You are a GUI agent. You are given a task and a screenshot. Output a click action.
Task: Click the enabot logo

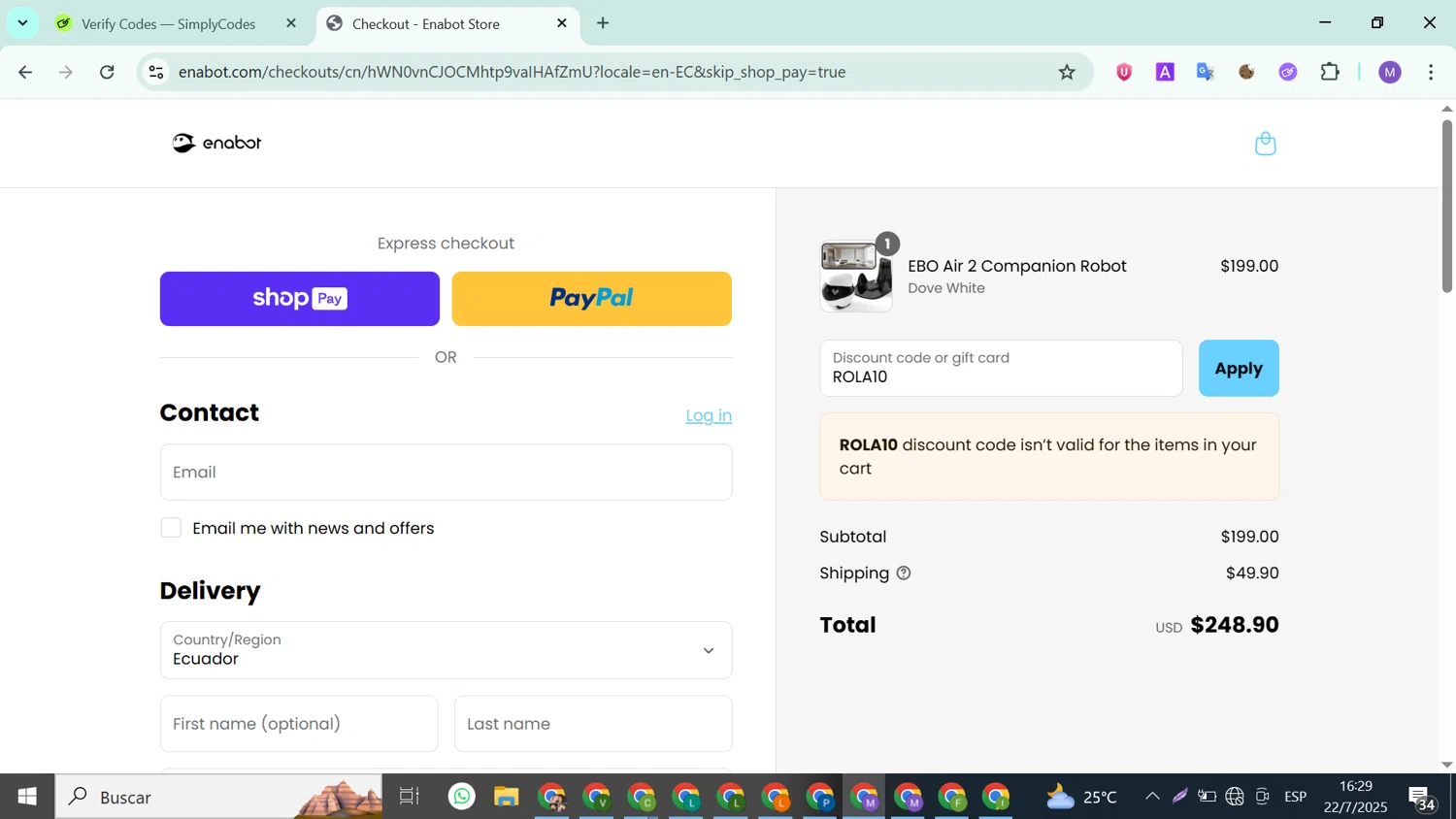click(216, 143)
